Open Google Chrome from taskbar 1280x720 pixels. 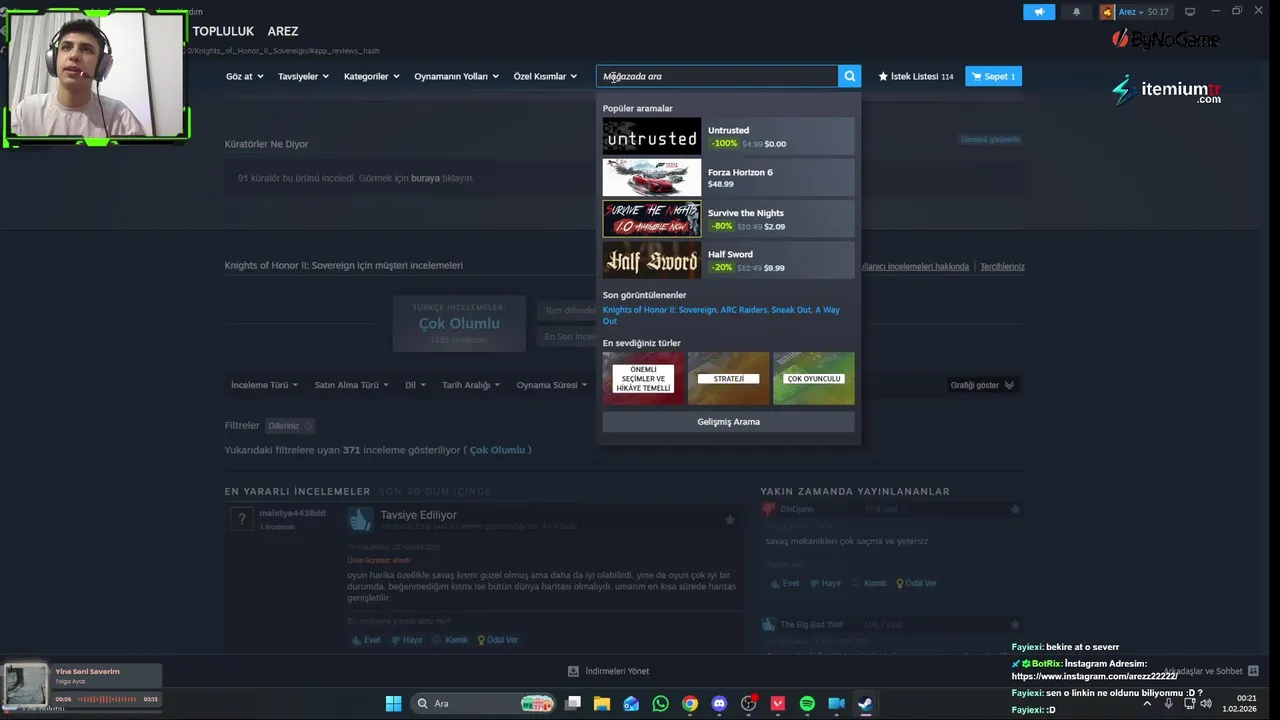tap(689, 703)
